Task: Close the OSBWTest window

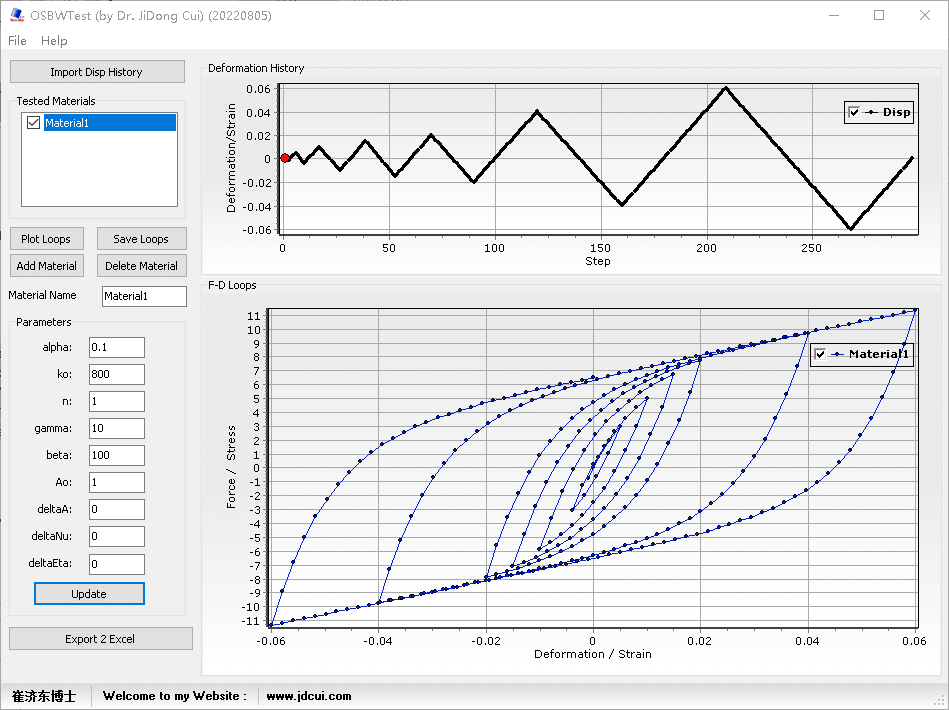Action: [925, 15]
